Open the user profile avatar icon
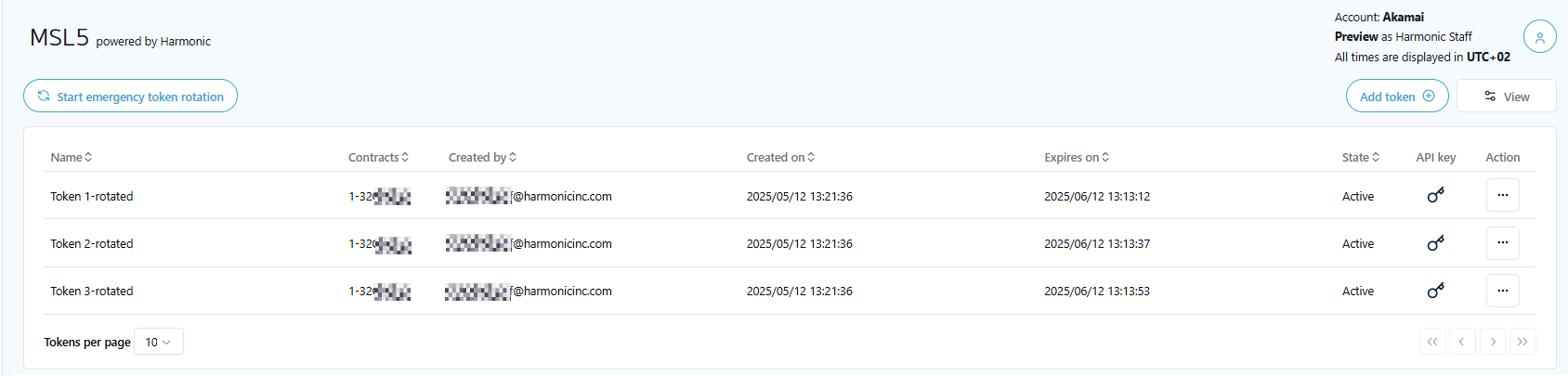The height and width of the screenshot is (376, 1568). tap(1539, 37)
